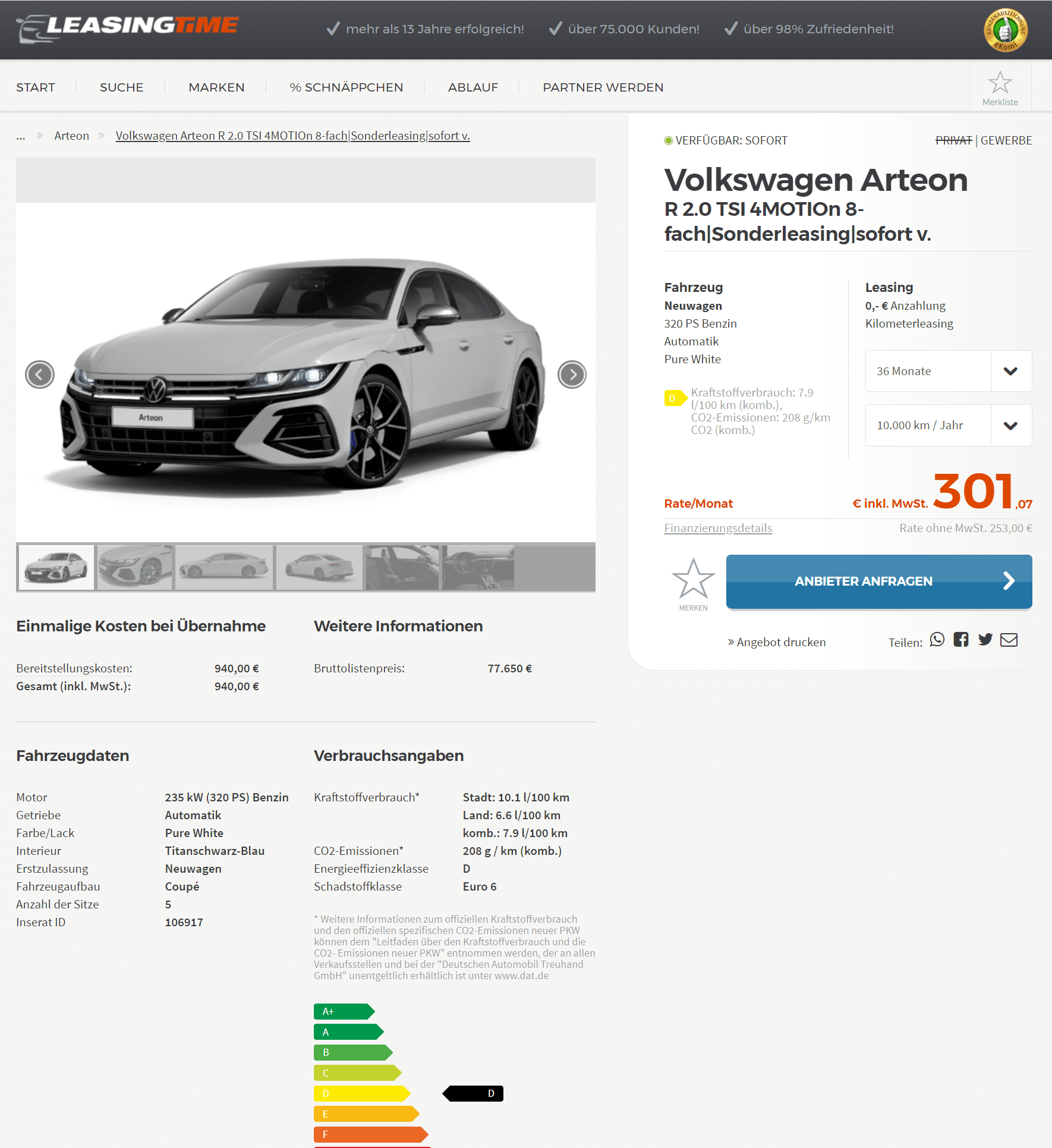Click the Bereitstellungskosten 940,00 € value

click(x=237, y=668)
